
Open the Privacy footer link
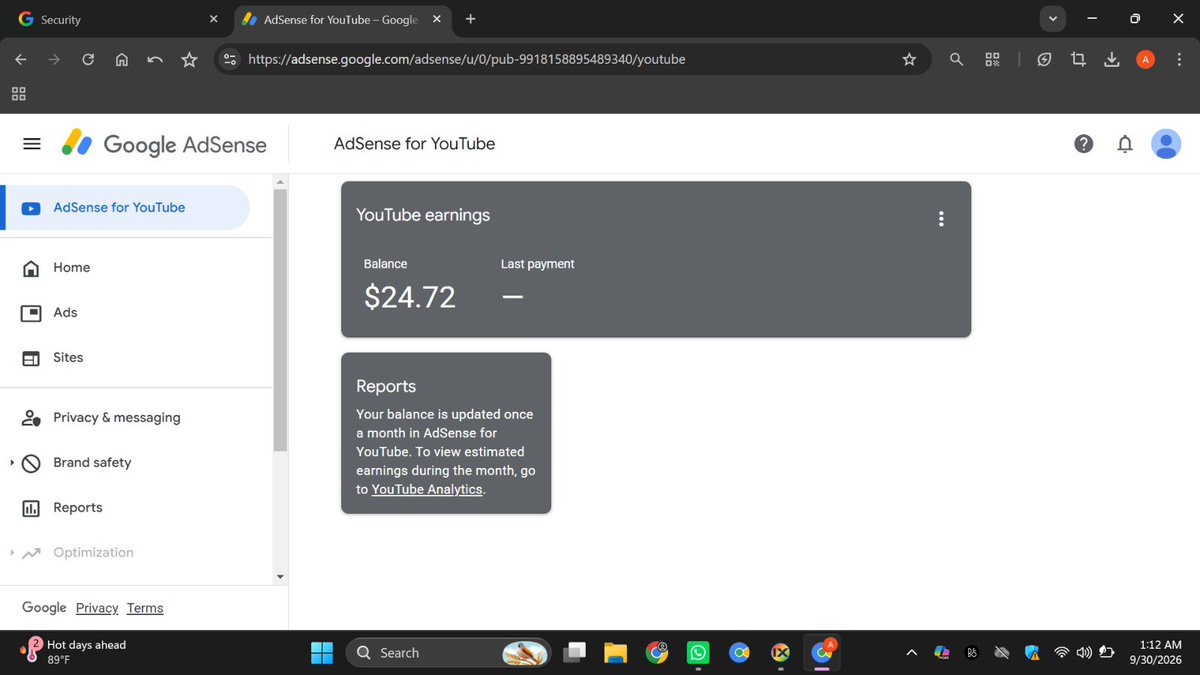[97, 608]
